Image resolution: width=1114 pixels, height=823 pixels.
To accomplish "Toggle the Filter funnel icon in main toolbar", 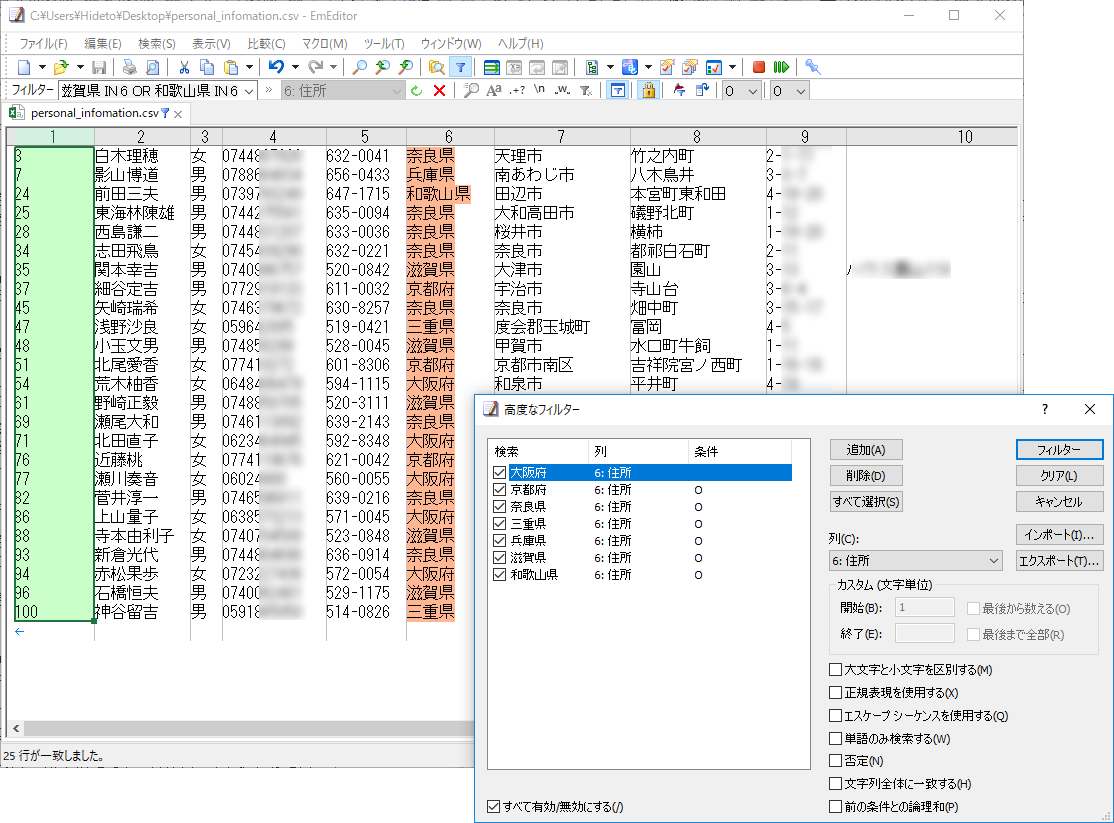I will (460, 67).
